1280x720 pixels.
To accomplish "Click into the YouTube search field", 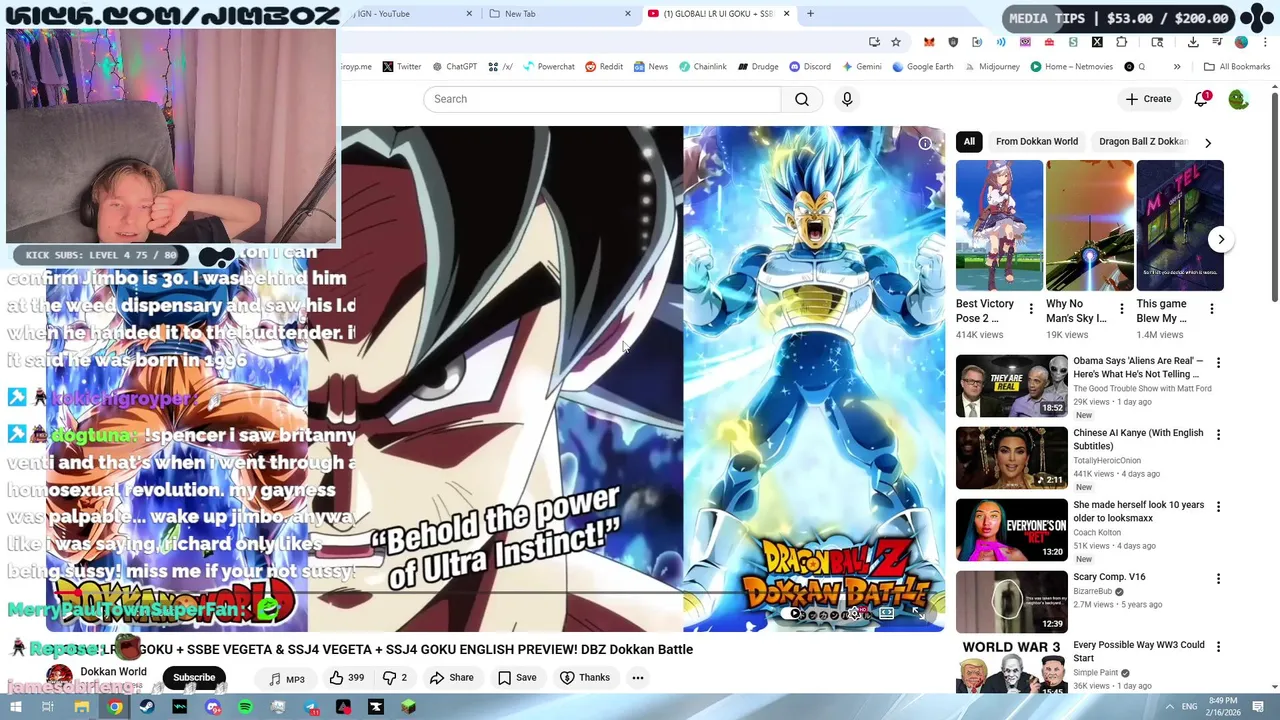I will (x=602, y=99).
